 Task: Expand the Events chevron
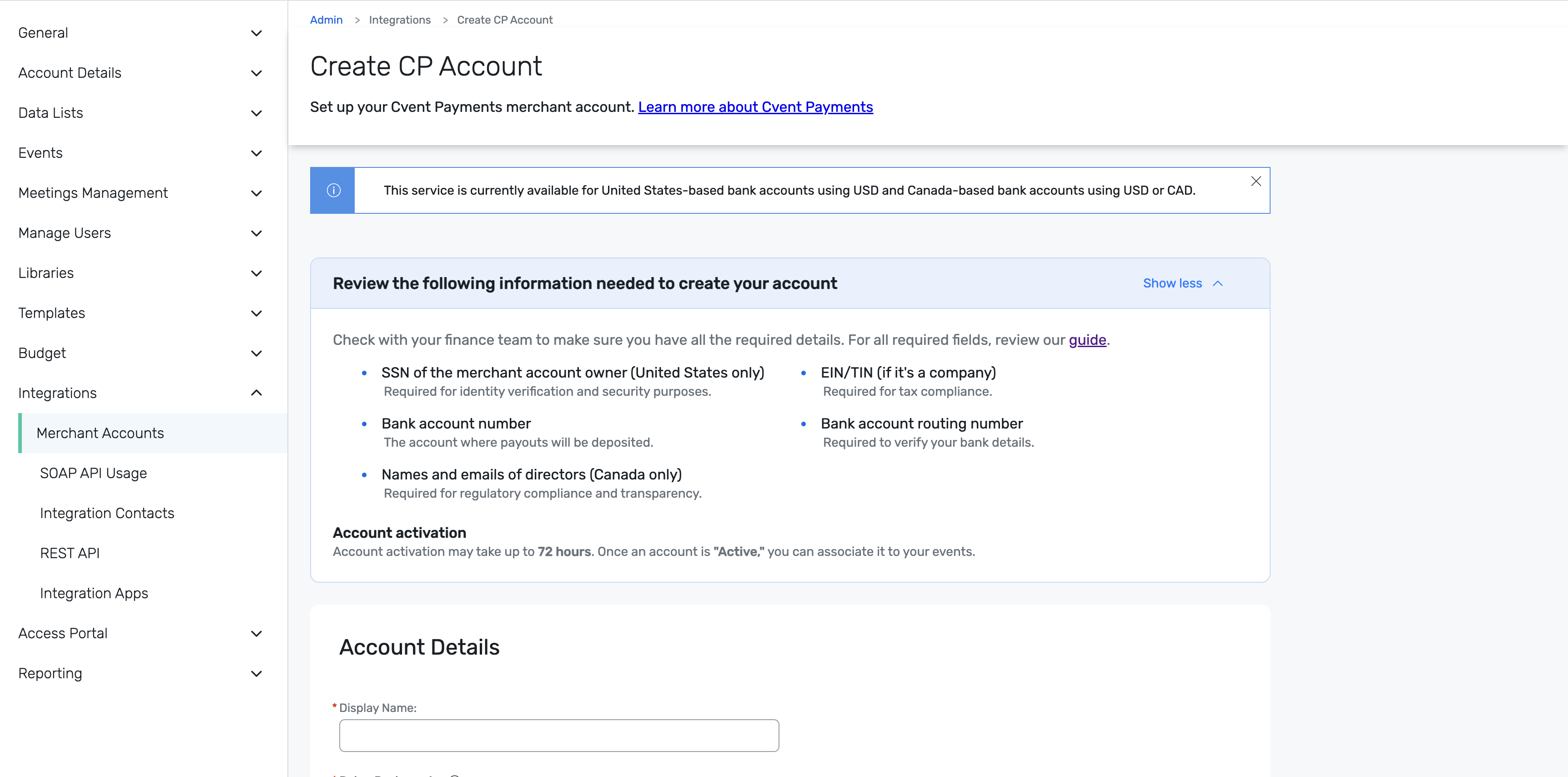(x=256, y=153)
